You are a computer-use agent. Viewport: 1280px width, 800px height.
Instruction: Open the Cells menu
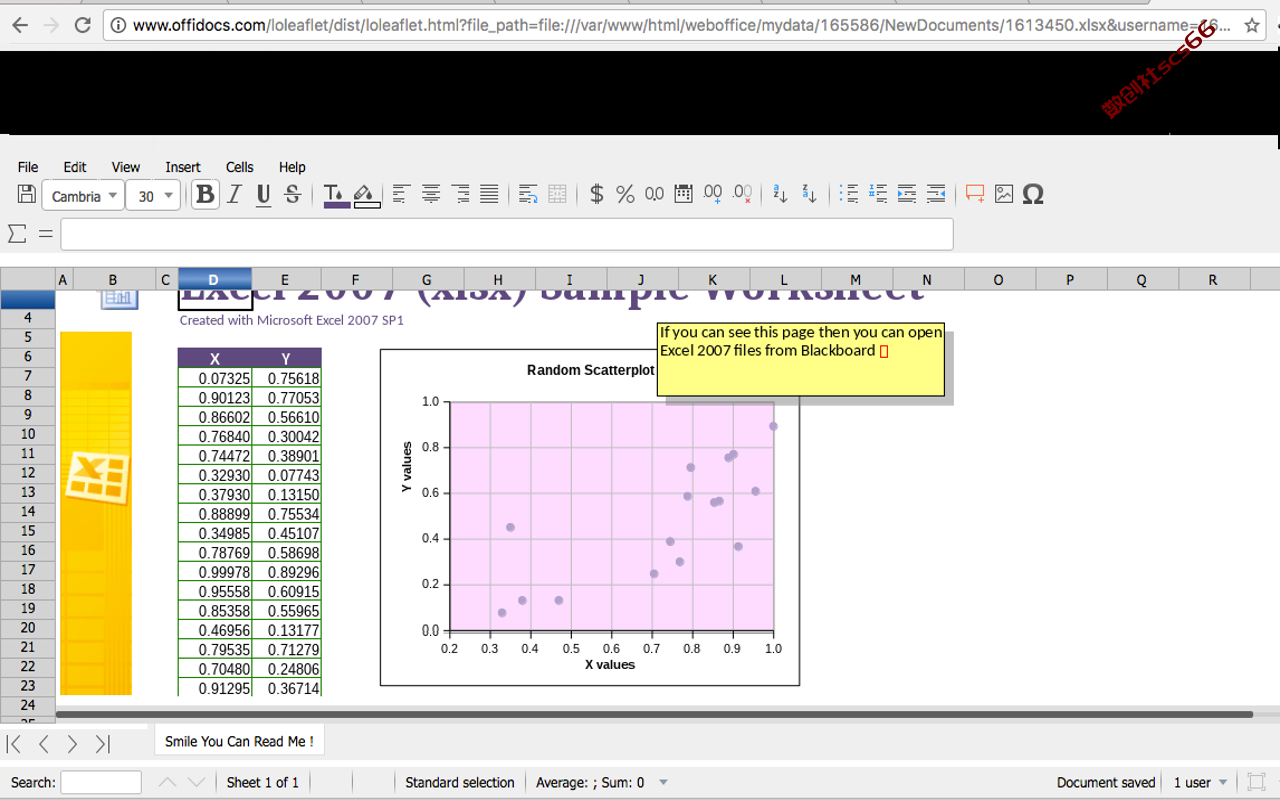coord(240,167)
